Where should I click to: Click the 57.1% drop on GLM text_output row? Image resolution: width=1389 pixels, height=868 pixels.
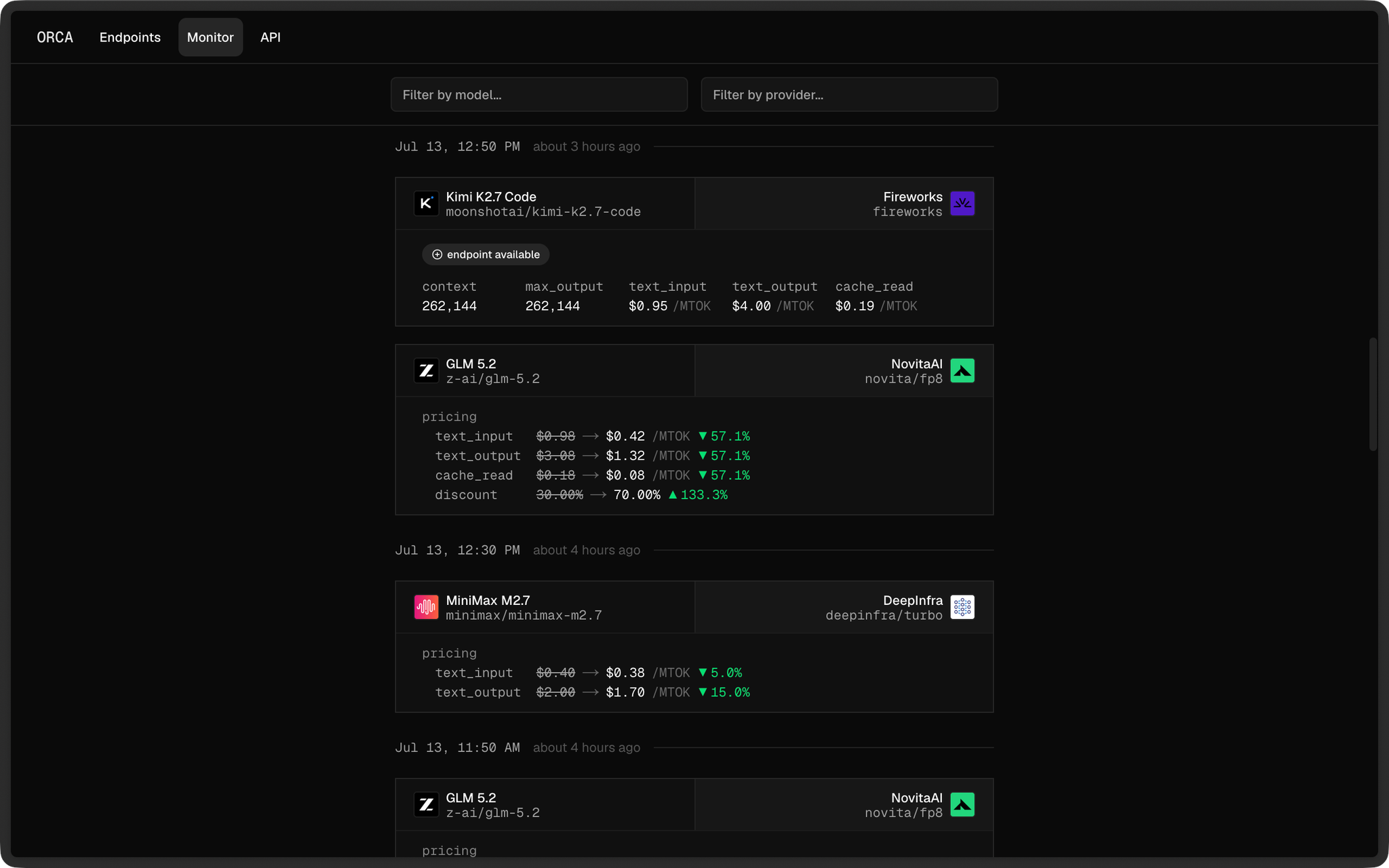click(x=724, y=456)
